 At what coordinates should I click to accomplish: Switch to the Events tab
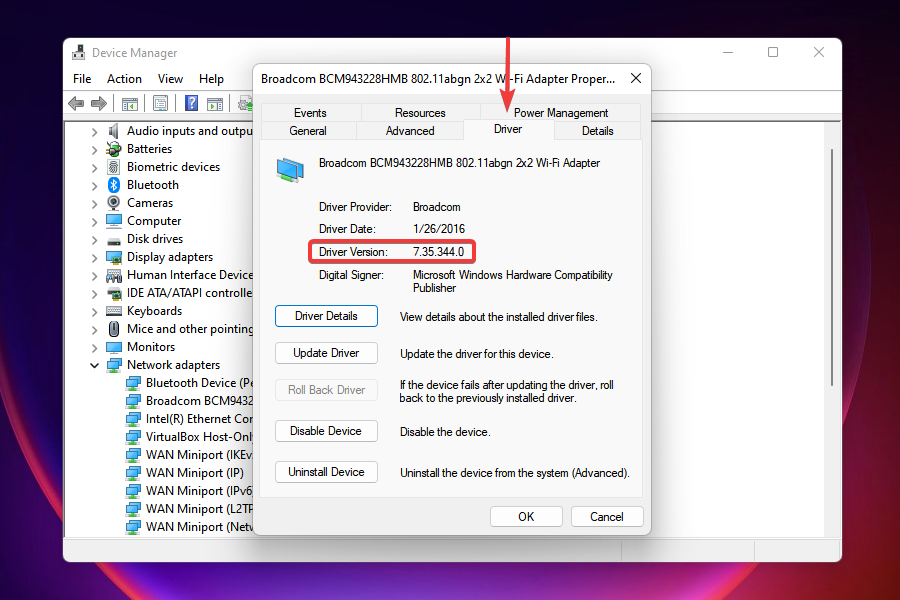click(310, 112)
